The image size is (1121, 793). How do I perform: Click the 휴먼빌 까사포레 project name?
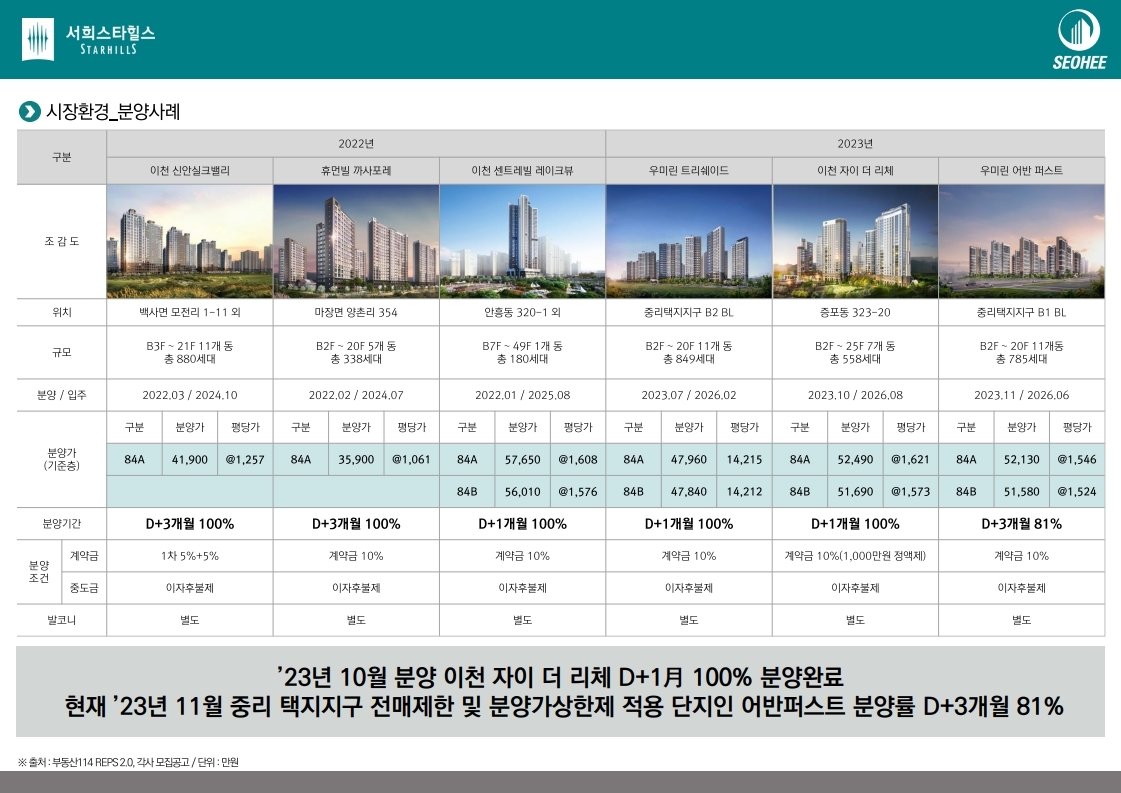coord(356,171)
